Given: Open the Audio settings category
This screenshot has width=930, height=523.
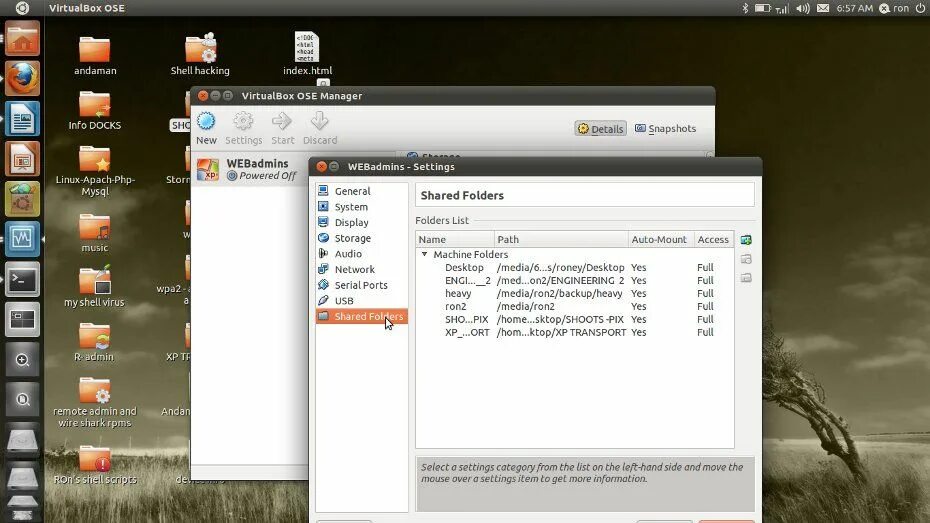Looking at the screenshot, I should pos(361,253).
